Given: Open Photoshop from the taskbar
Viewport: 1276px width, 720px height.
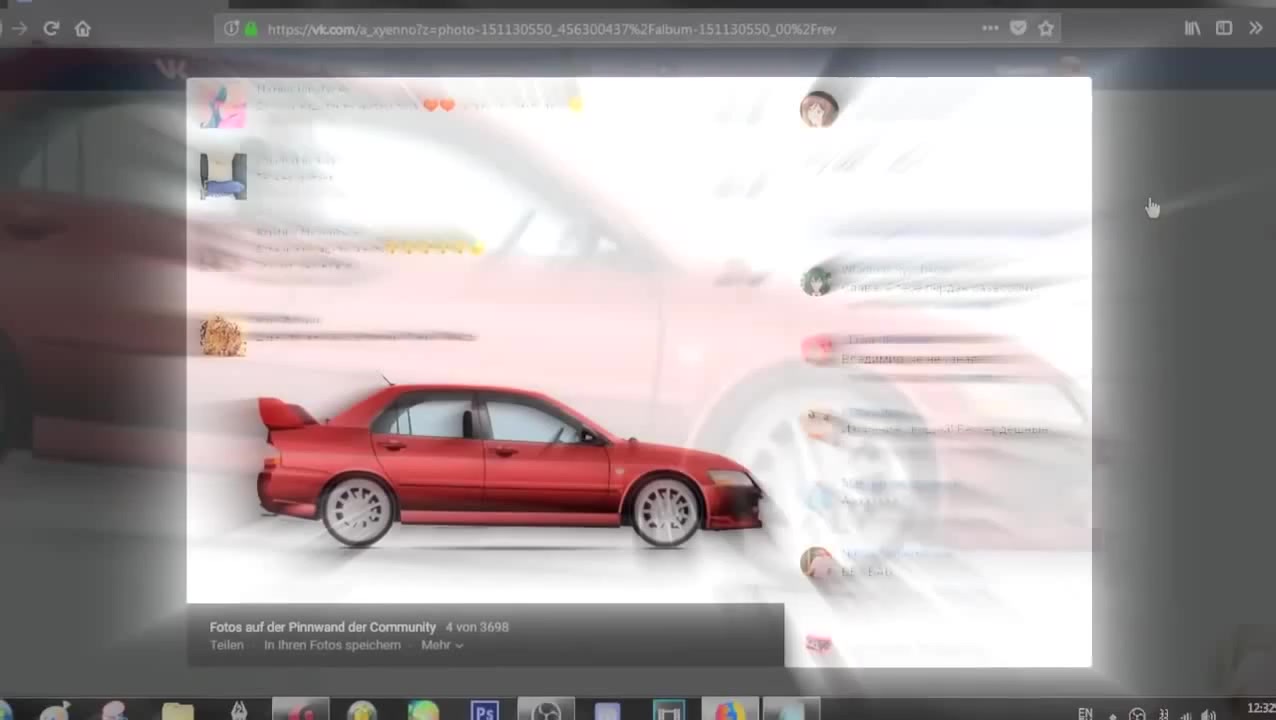Looking at the screenshot, I should [x=485, y=711].
